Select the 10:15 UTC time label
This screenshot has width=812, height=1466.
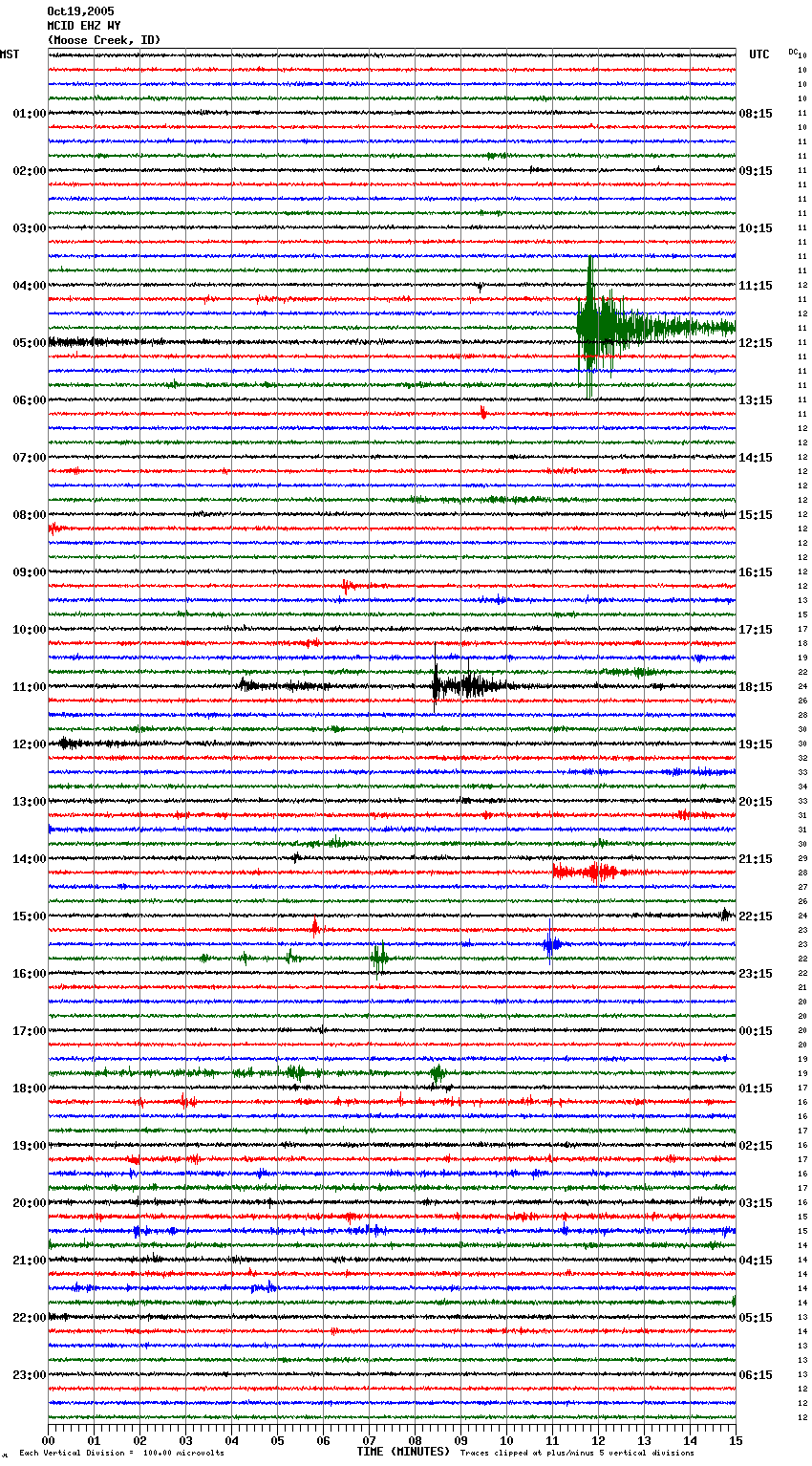[756, 228]
